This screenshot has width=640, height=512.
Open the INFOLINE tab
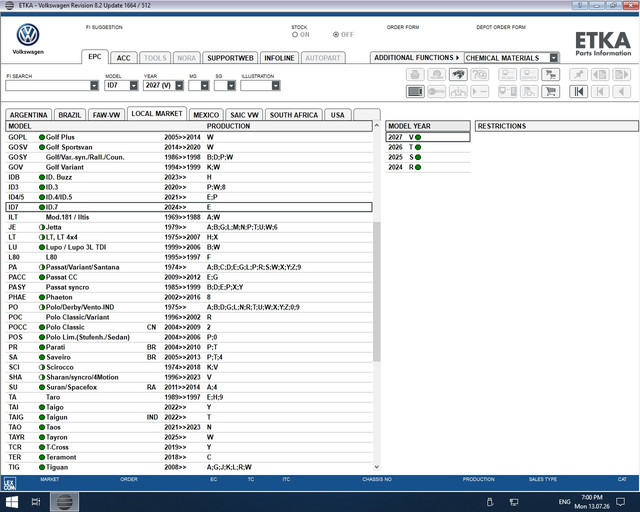click(x=279, y=58)
